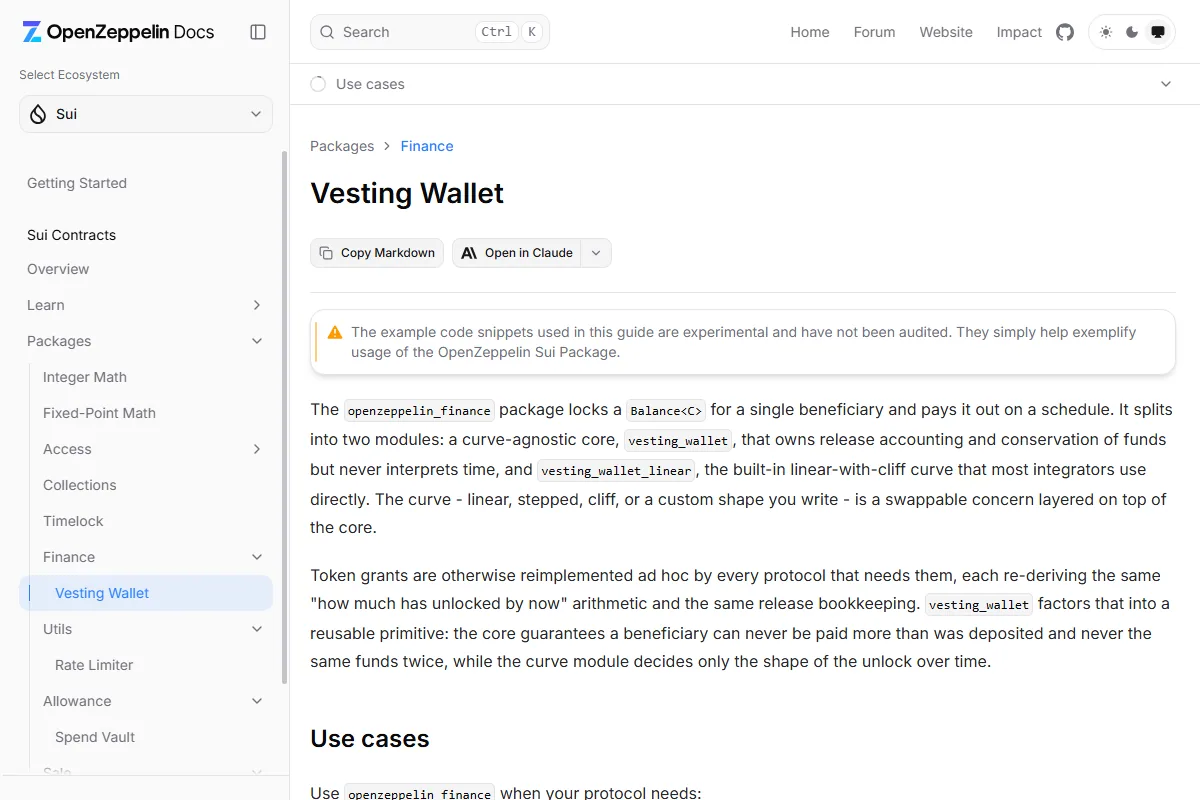The image size is (1200, 800).
Task: Click the K key hint
Action: (x=532, y=32)
